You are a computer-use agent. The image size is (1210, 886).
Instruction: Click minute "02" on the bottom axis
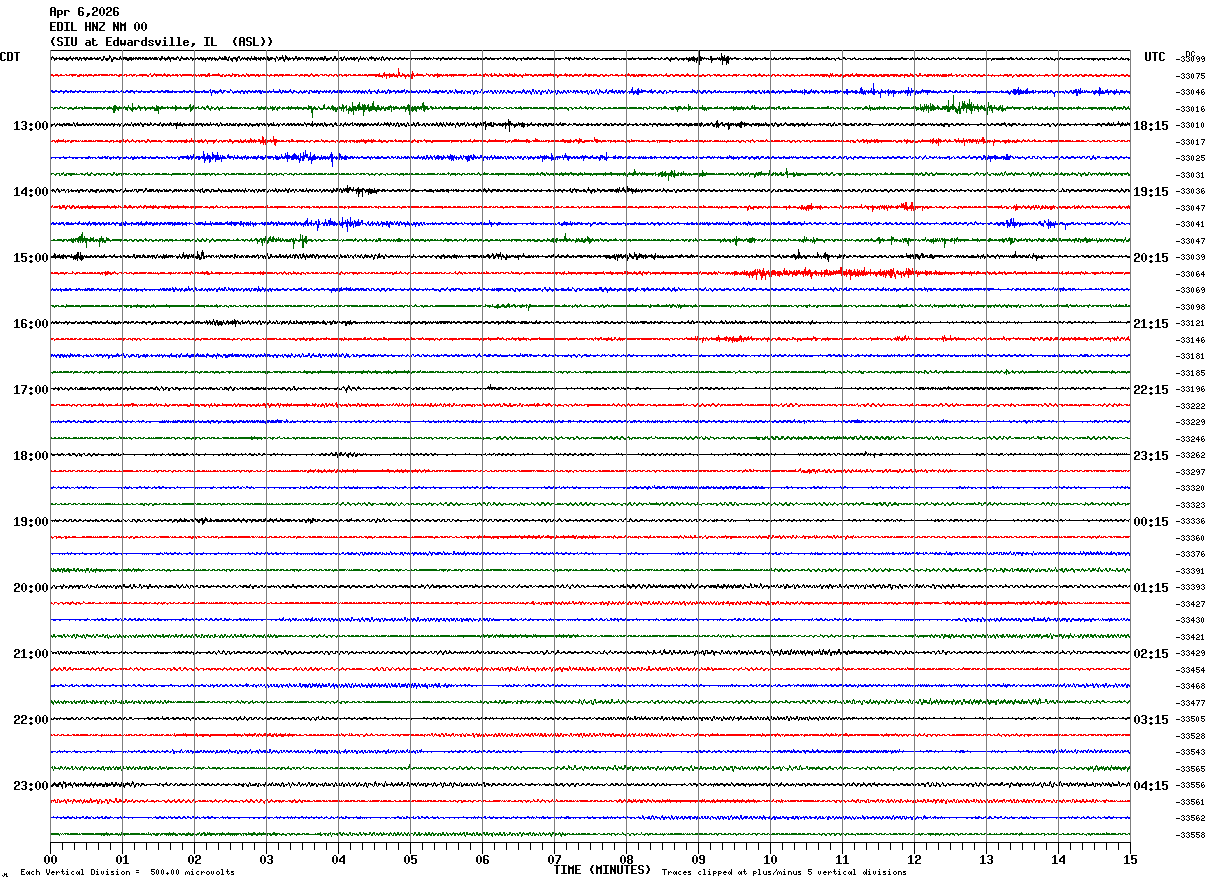pyautogui.click(x=194, y=859)
